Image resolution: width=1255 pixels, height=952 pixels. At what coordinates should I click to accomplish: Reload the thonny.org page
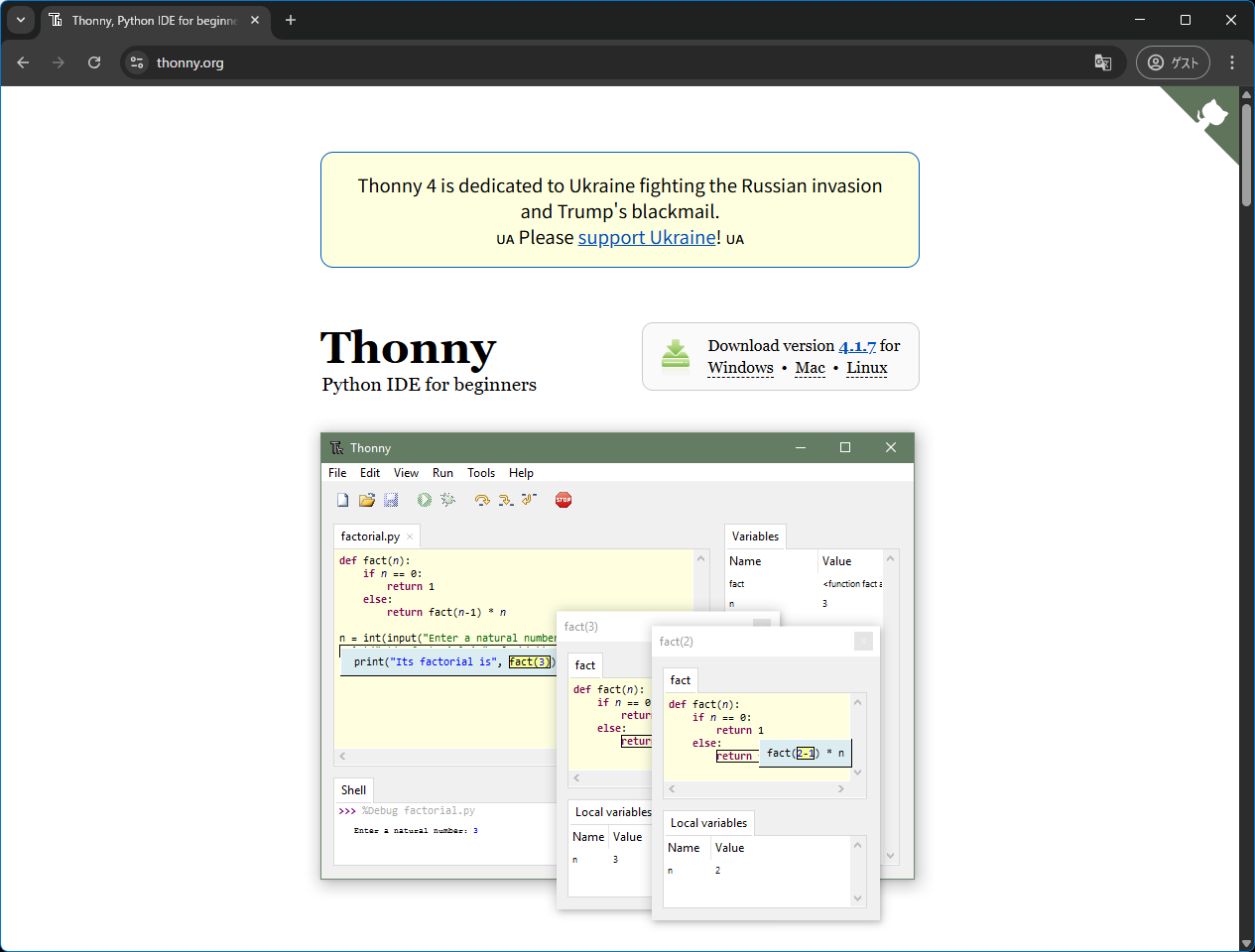[94, 62]
